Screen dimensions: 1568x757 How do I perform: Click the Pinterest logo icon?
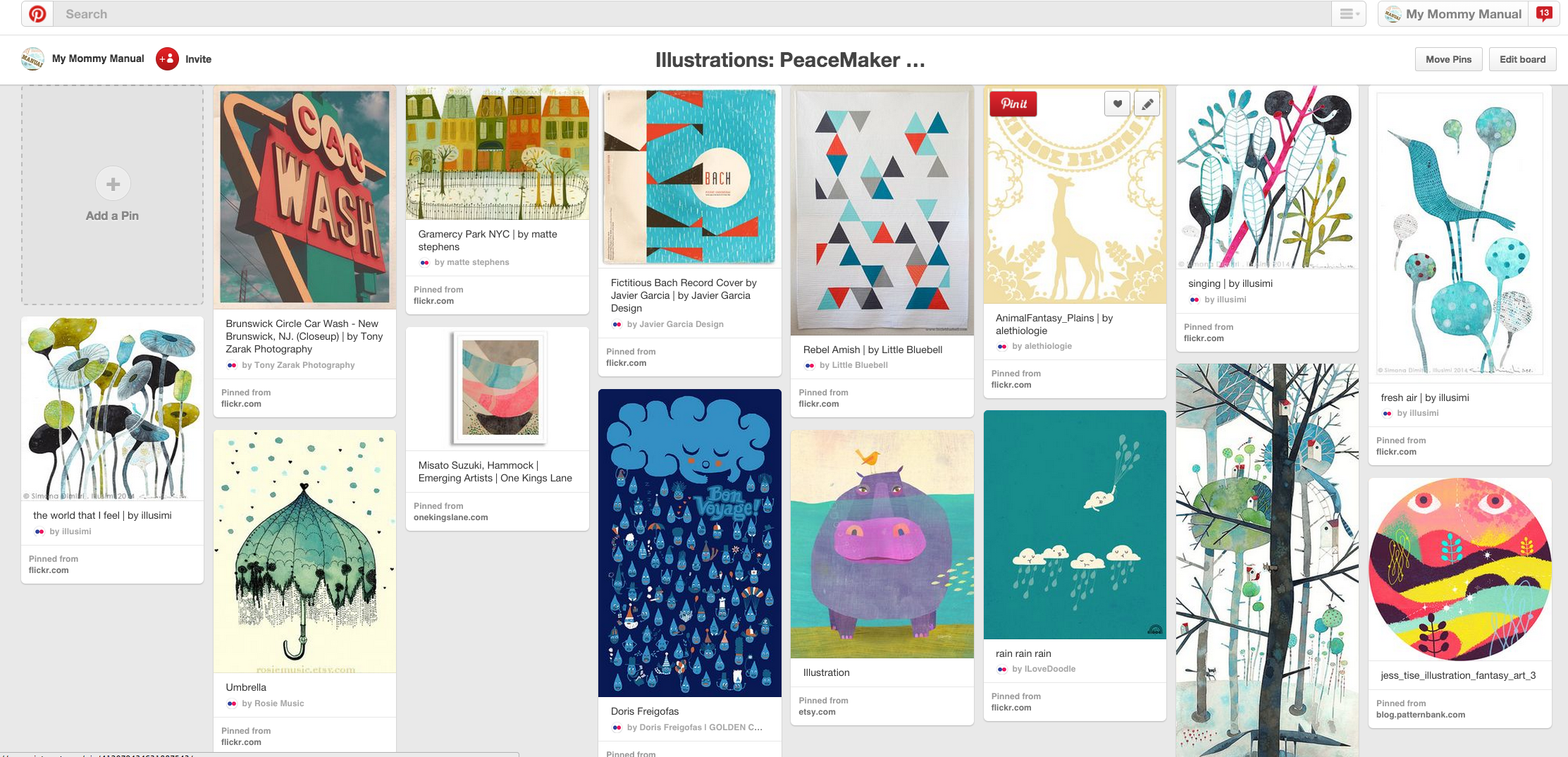37,14
